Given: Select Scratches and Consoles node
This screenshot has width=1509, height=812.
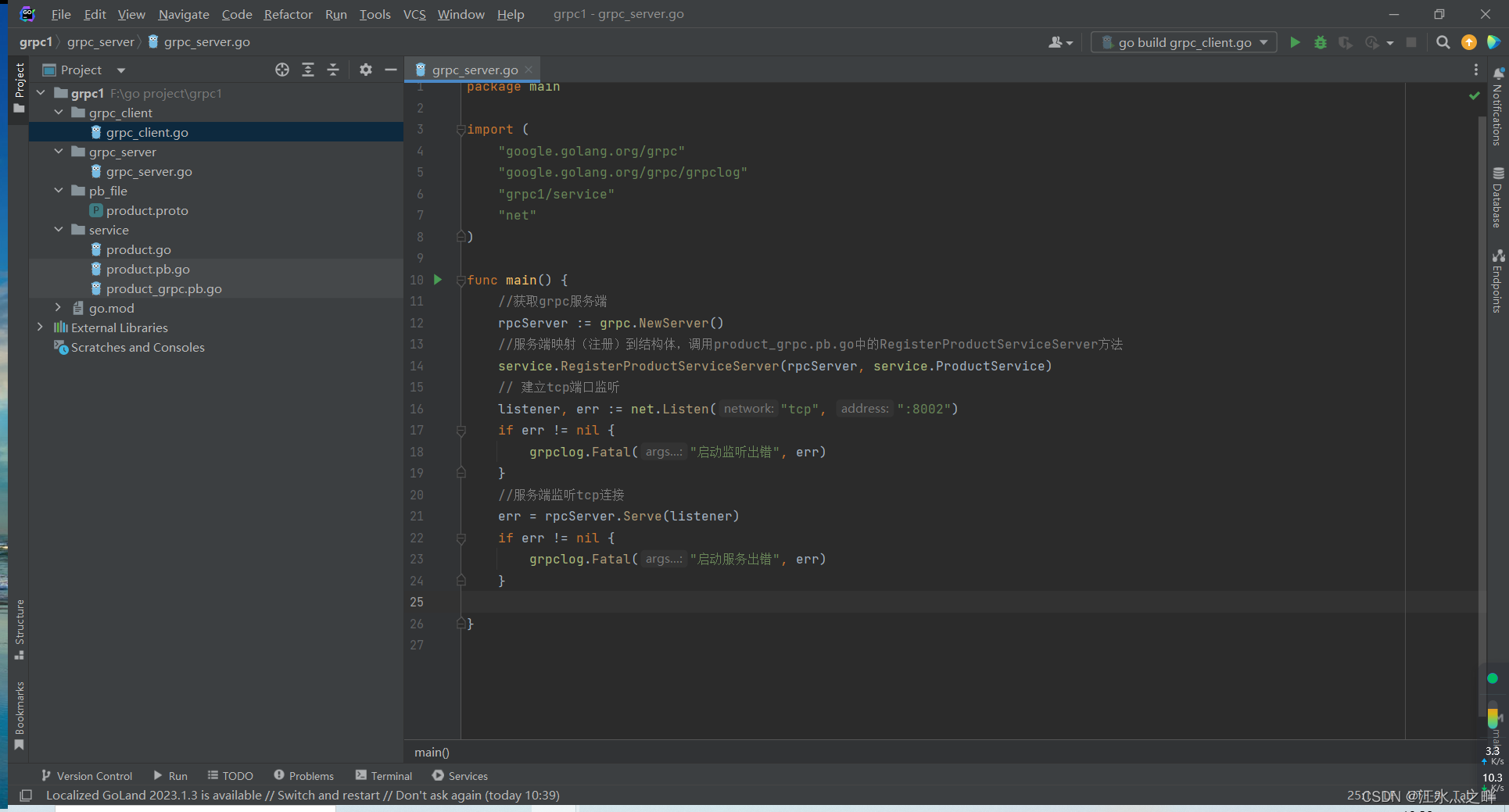Looking at the screenshot, I should pos(138,347).
